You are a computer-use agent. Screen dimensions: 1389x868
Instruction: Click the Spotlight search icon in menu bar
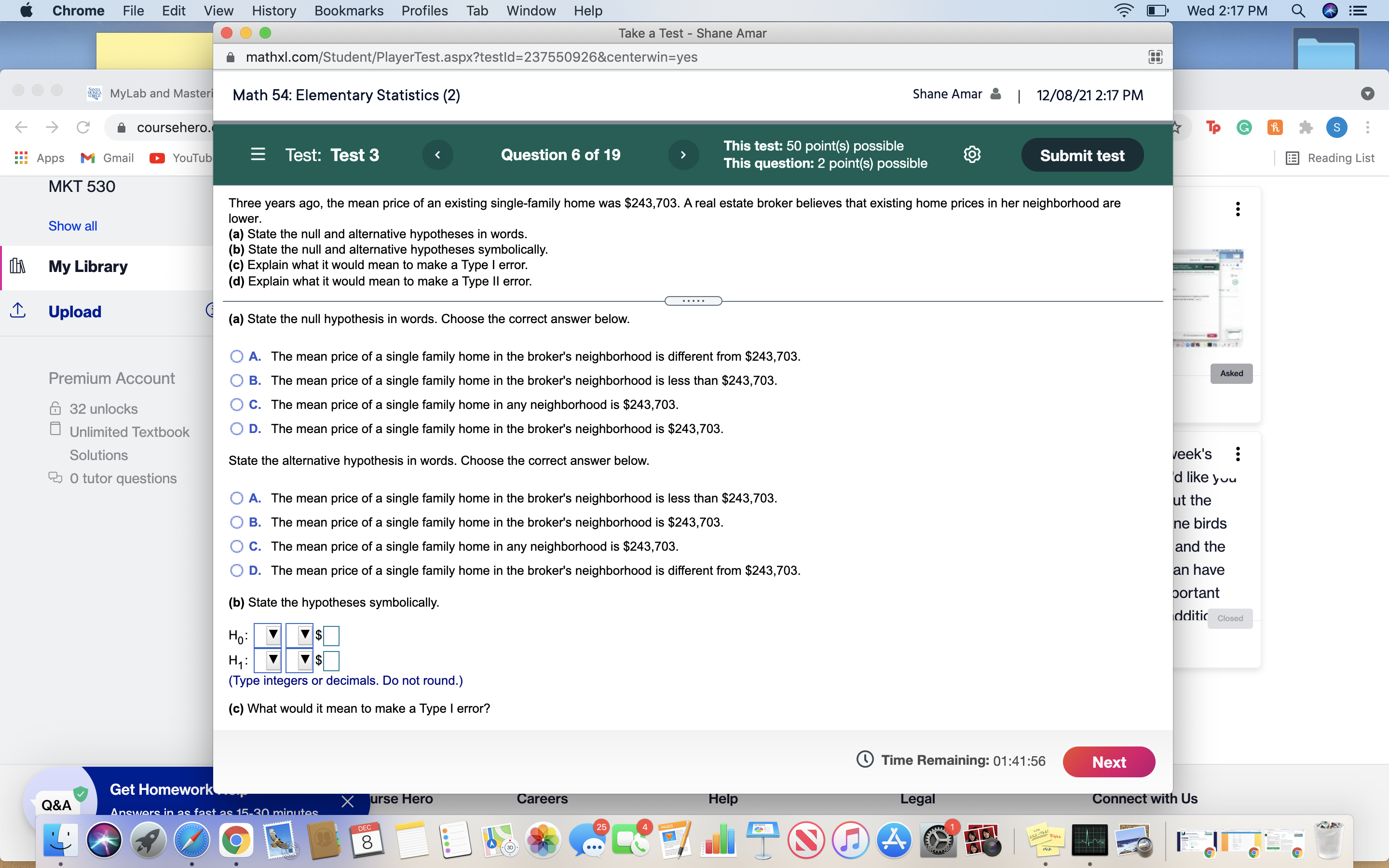click(1299, 10)
